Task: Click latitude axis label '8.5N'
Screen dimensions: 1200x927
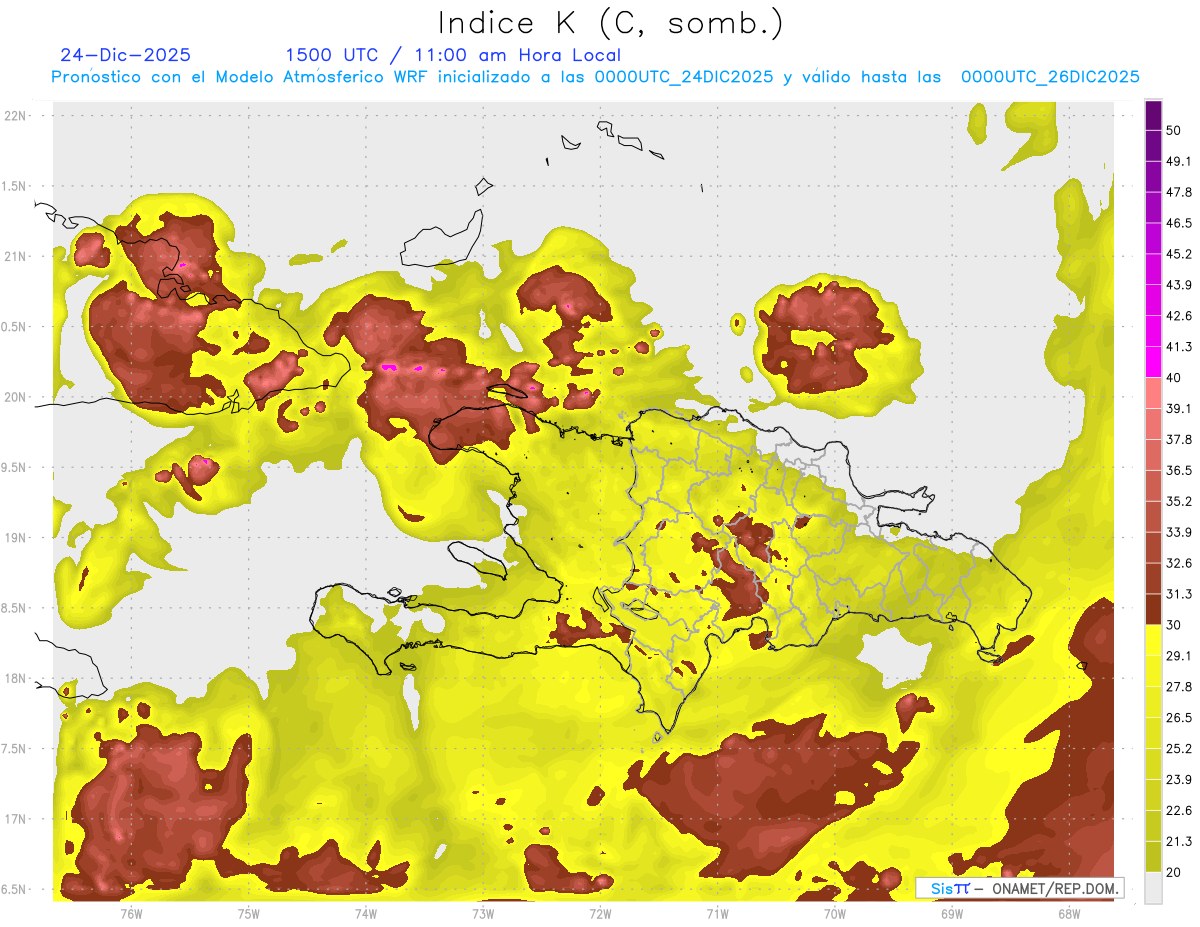Action: pyautogui.click(x=15, y=608)
